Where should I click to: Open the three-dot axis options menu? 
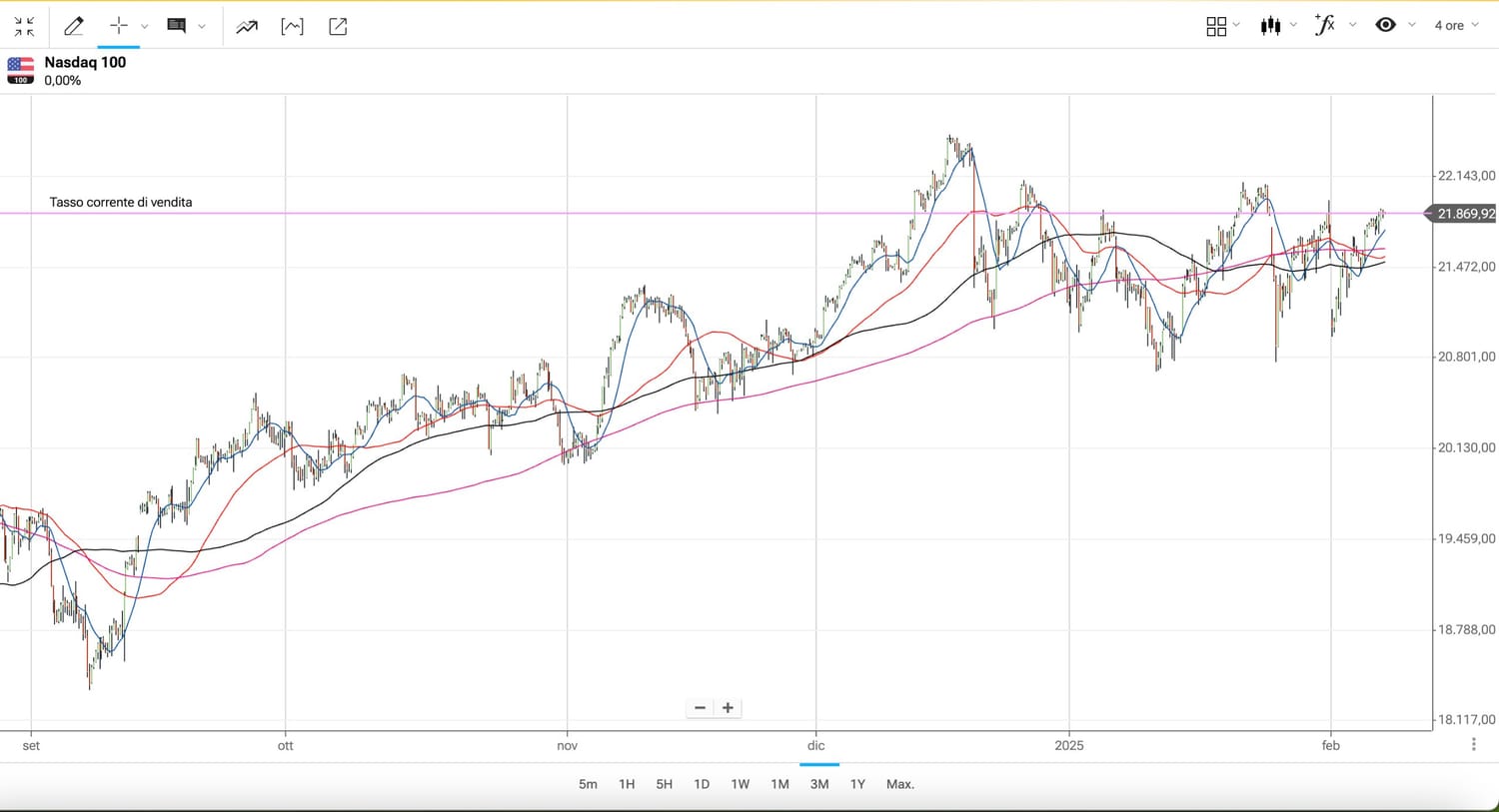click(1474, 744)
